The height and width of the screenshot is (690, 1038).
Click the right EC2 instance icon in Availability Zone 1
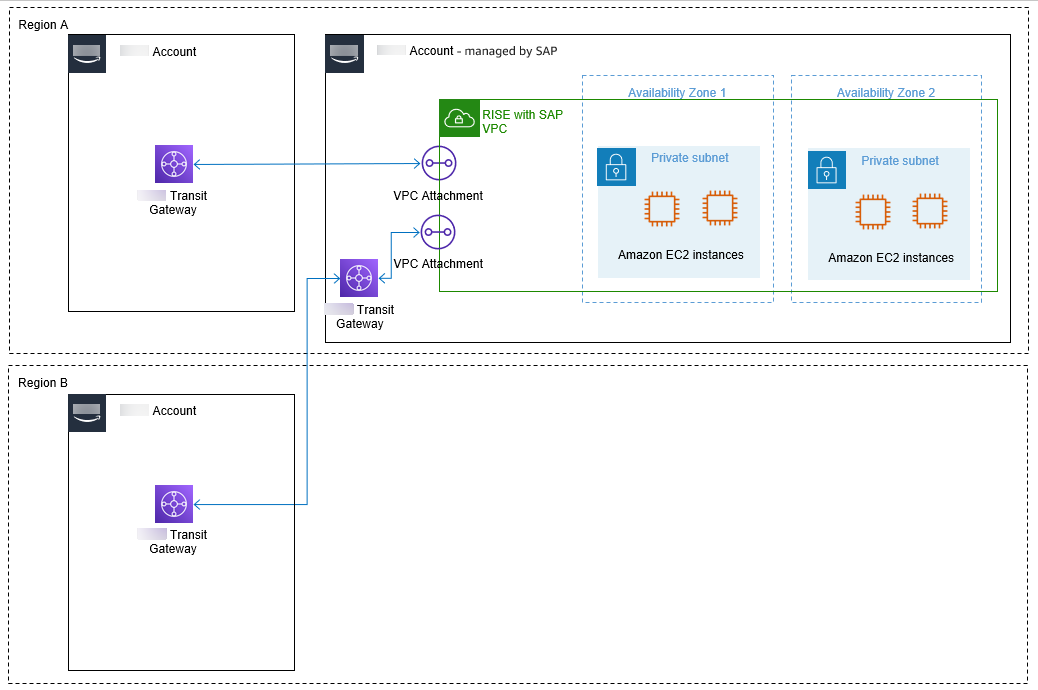(x=720, y=208)
